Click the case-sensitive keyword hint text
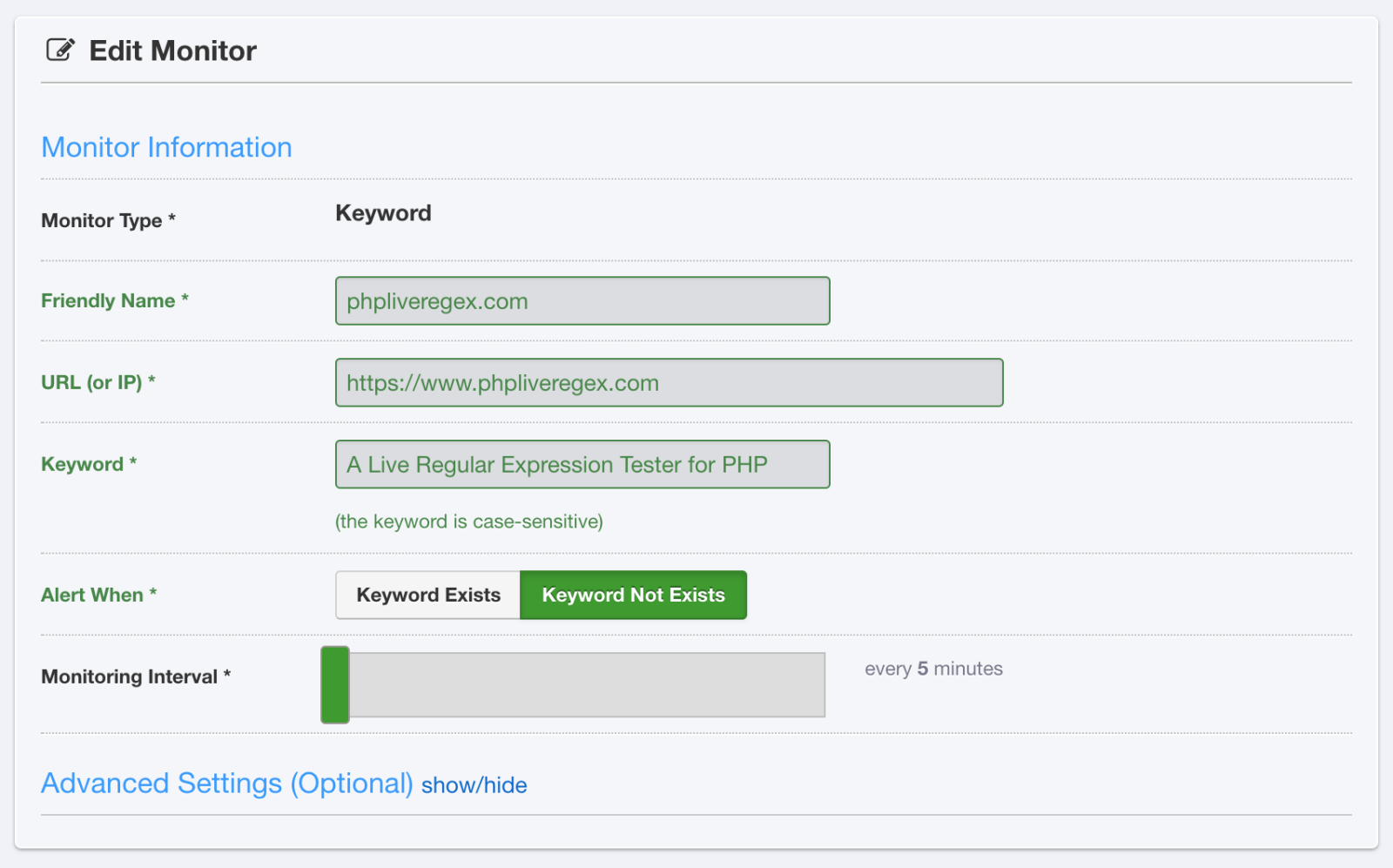The image size is (1393, 868). [x=468, y=521]
